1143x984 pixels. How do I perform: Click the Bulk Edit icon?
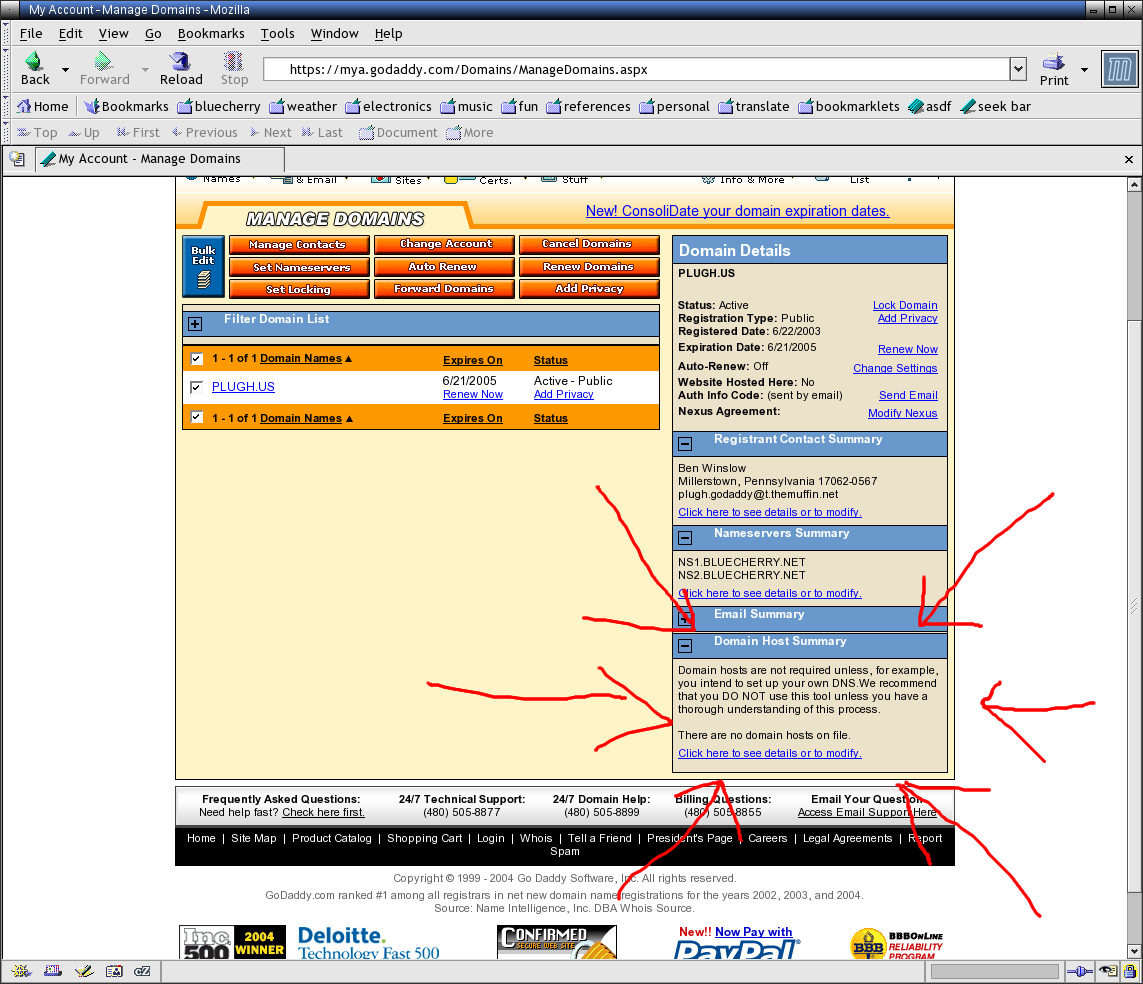pyautogui.click(x=203, y=266)
